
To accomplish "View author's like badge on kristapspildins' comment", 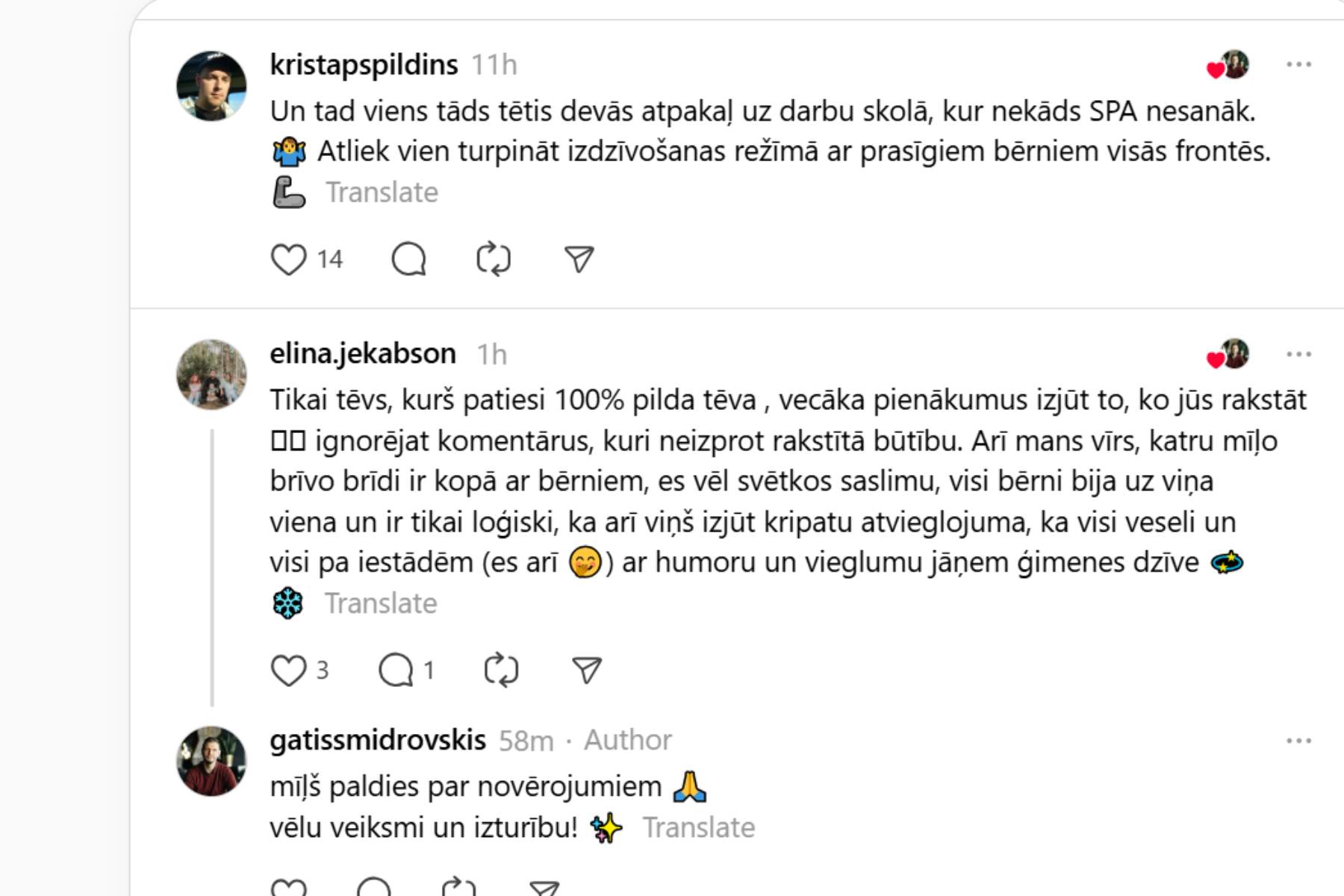I will 1228,66.
